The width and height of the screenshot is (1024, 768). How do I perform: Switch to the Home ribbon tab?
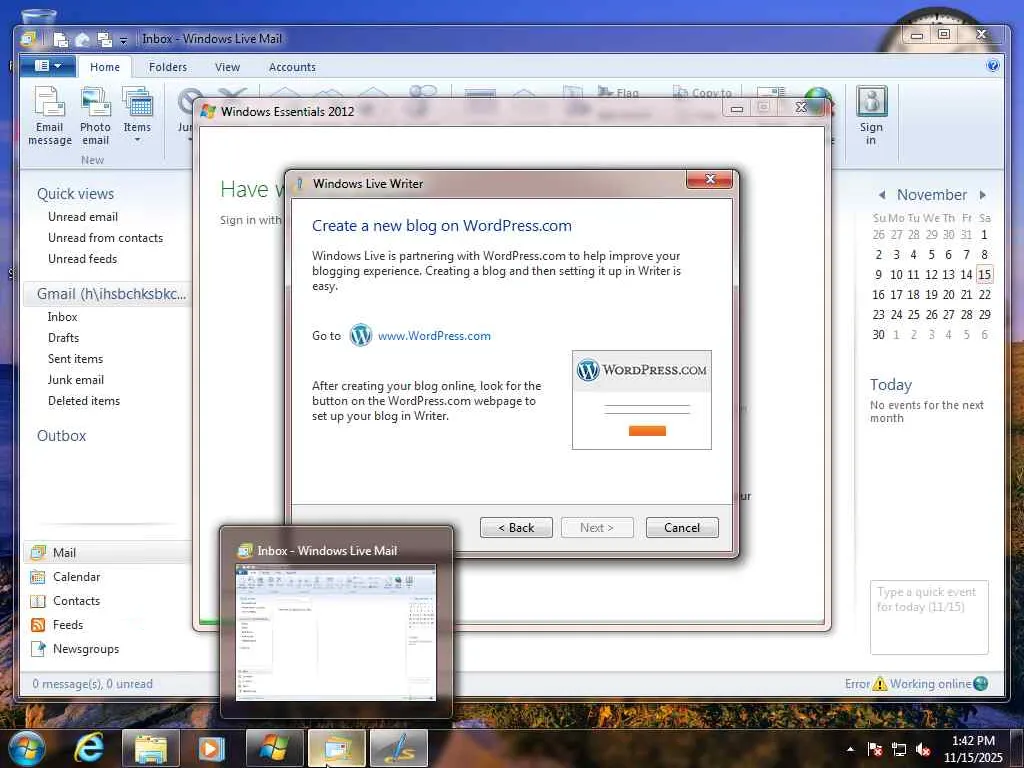click(105, 67)
